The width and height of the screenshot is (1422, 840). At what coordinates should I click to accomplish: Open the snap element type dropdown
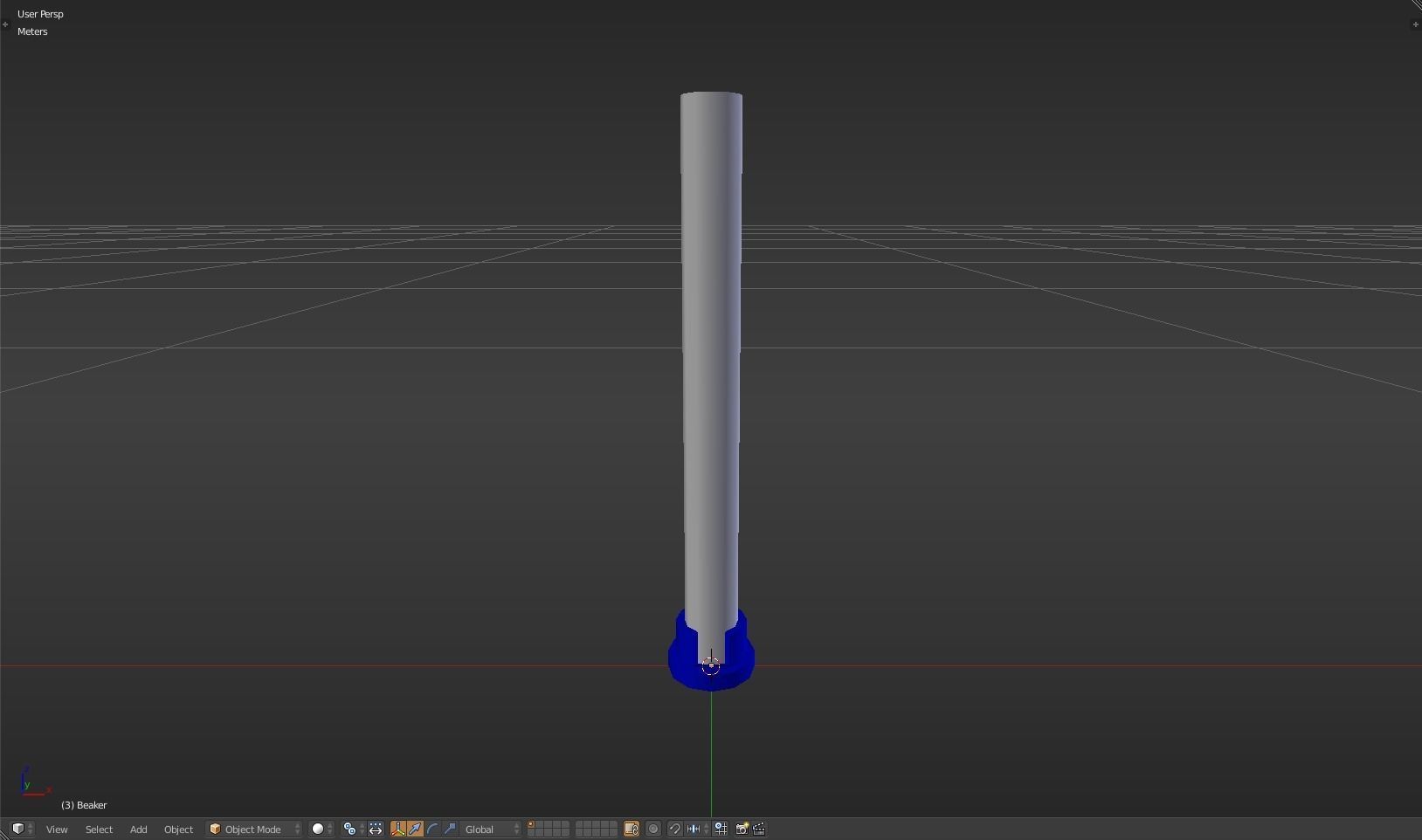coord(697,829)
